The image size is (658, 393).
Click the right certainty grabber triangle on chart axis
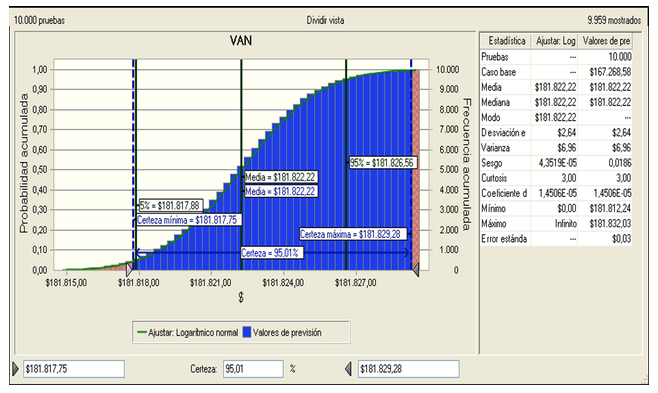tap(415, 269)
